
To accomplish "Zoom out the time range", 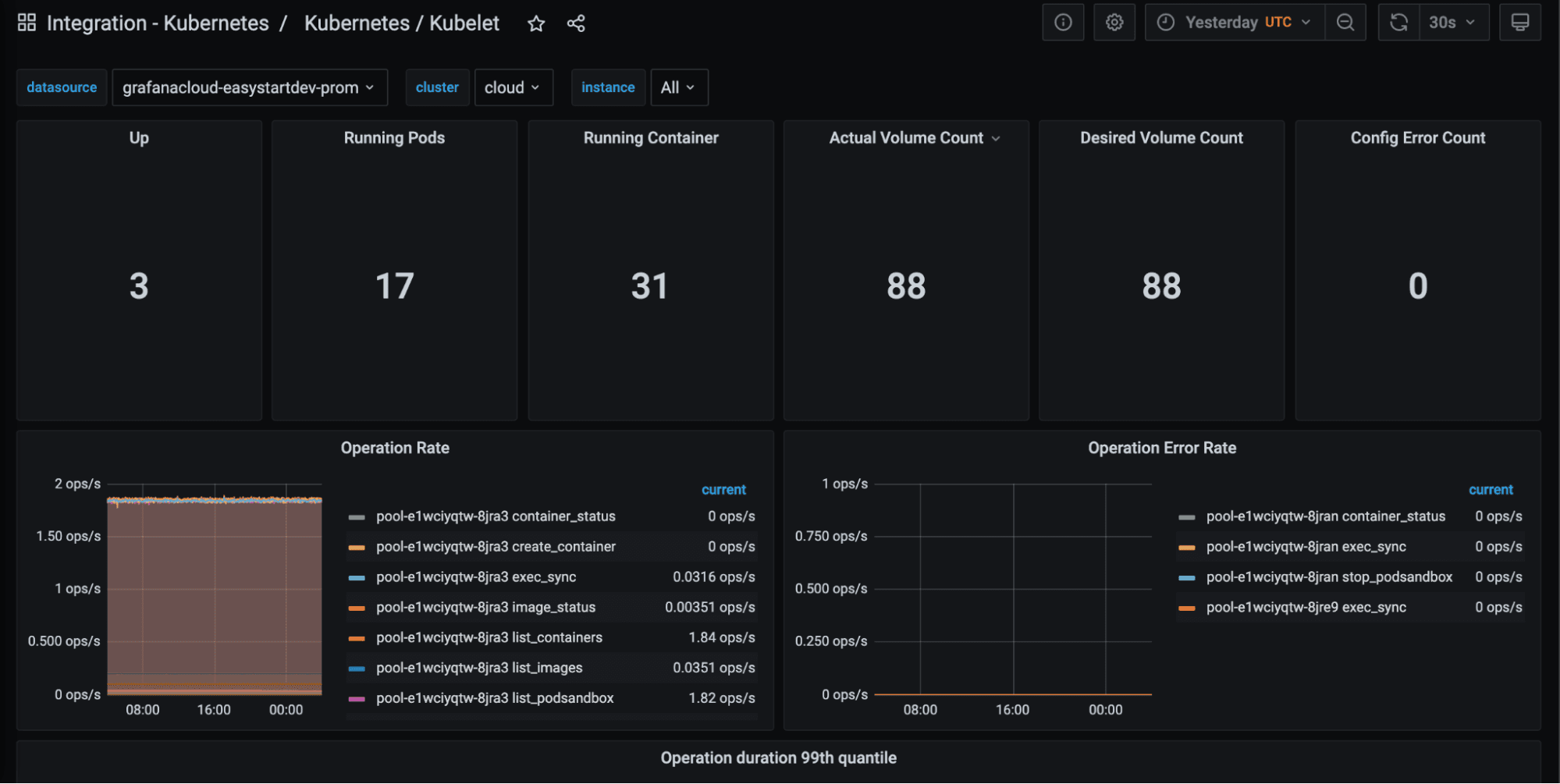I will click(x=1345, y=22).
